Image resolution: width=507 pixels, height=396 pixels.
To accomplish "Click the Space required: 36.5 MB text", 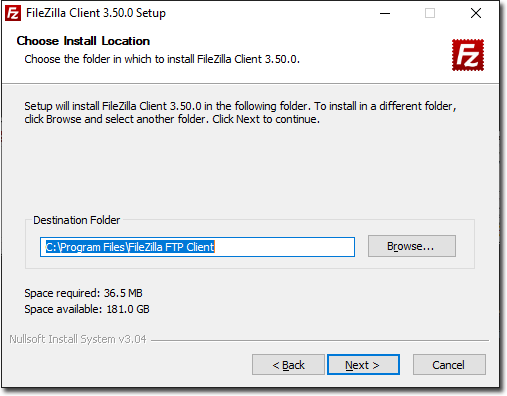I will coord(83,293).
